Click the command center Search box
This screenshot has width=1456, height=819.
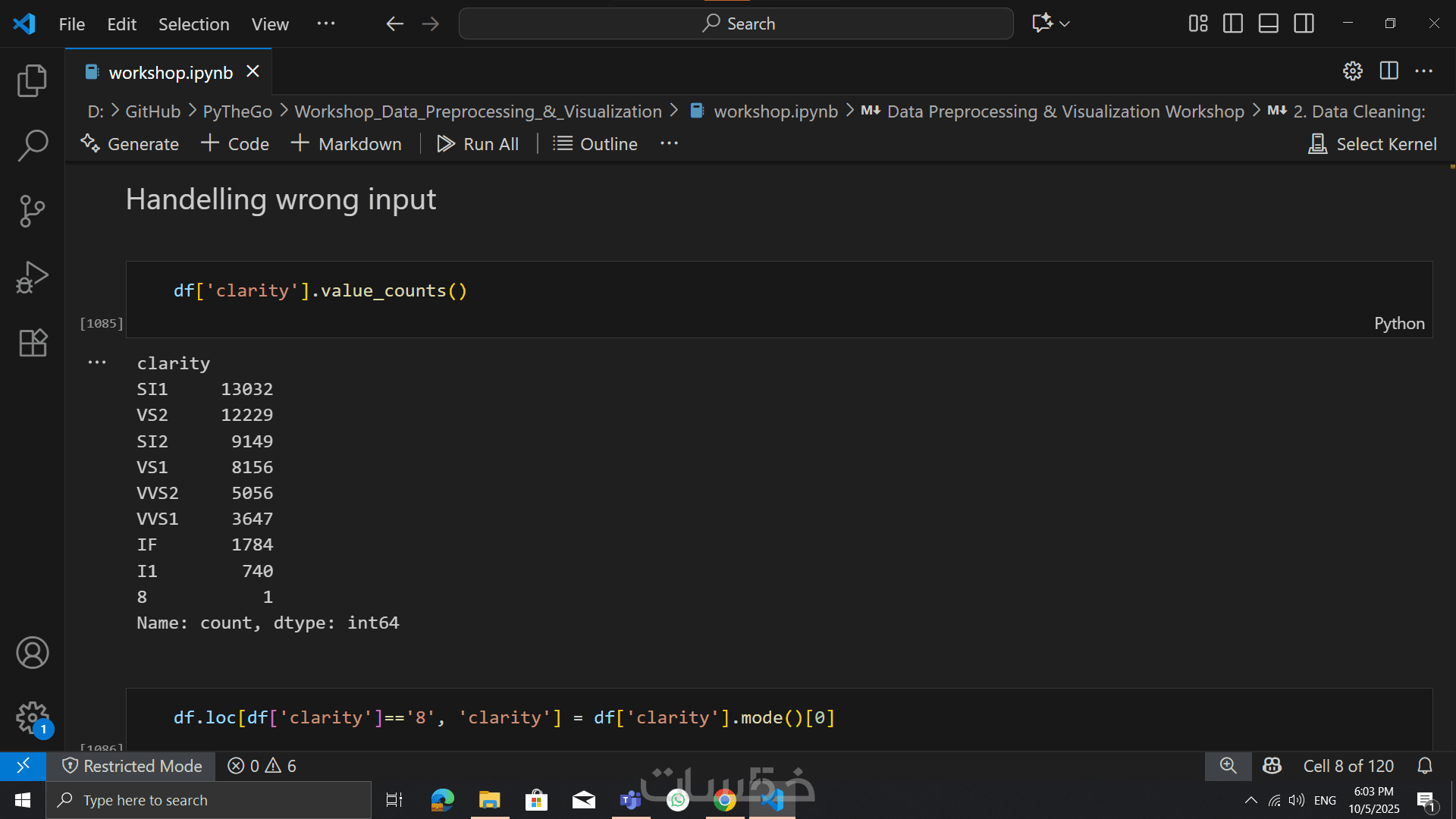click(736, 24)
